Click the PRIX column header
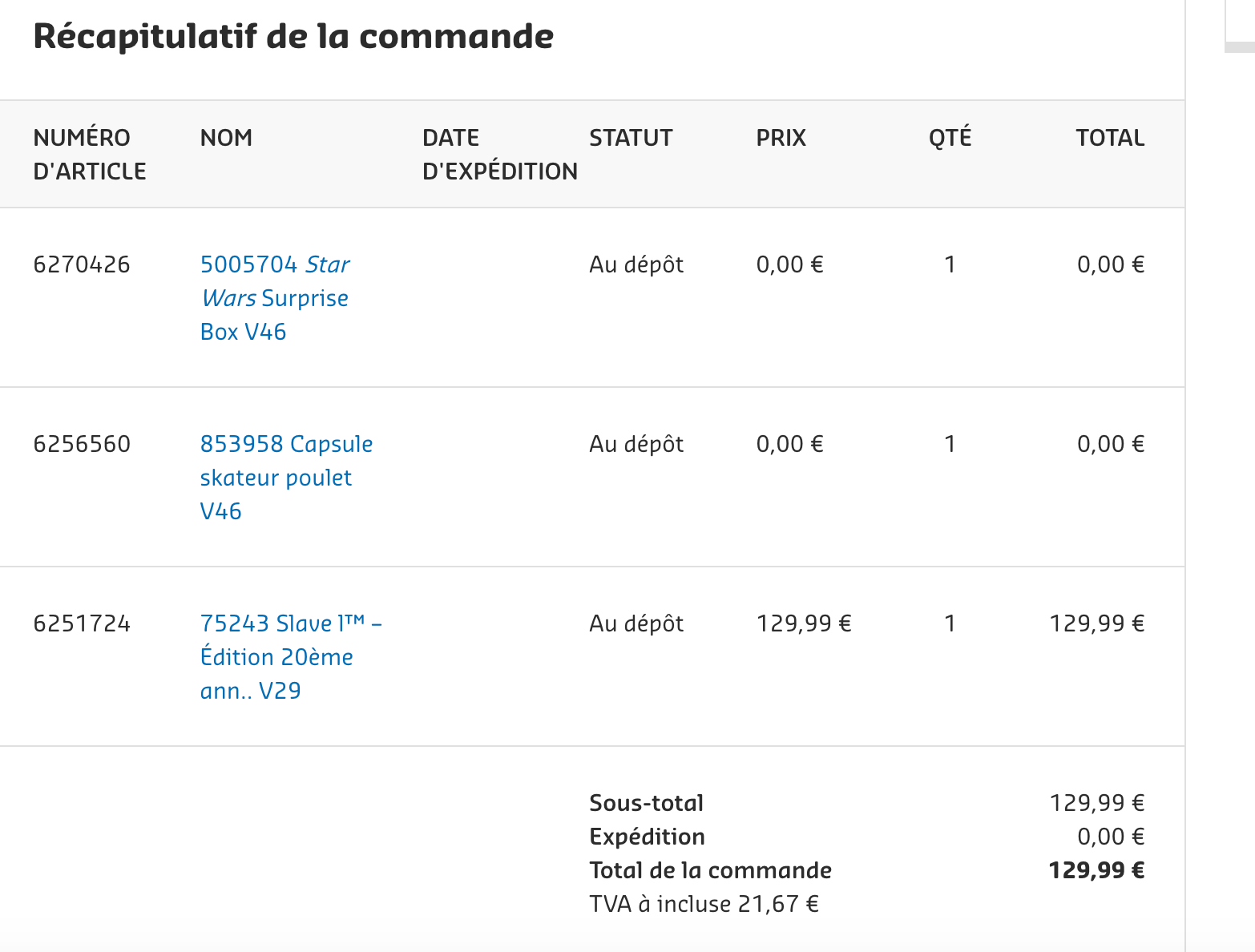 [781, 138]
